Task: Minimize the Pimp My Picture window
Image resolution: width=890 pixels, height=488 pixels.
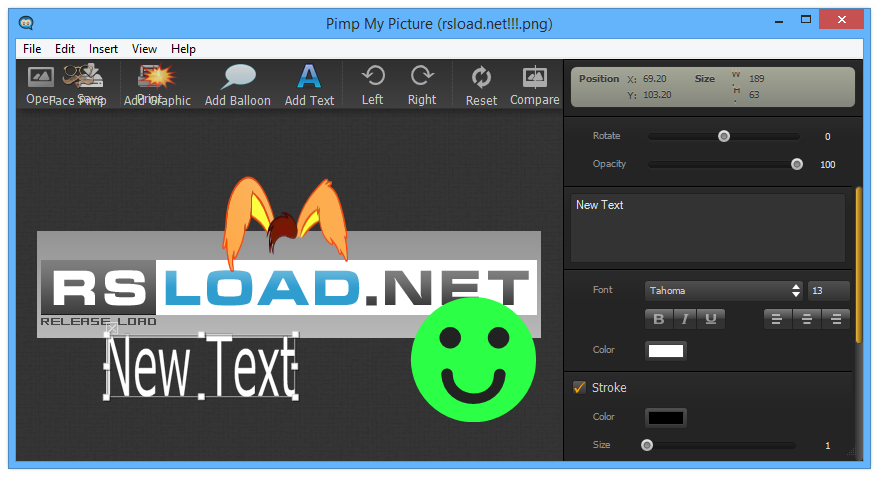Action: (779, 21)
